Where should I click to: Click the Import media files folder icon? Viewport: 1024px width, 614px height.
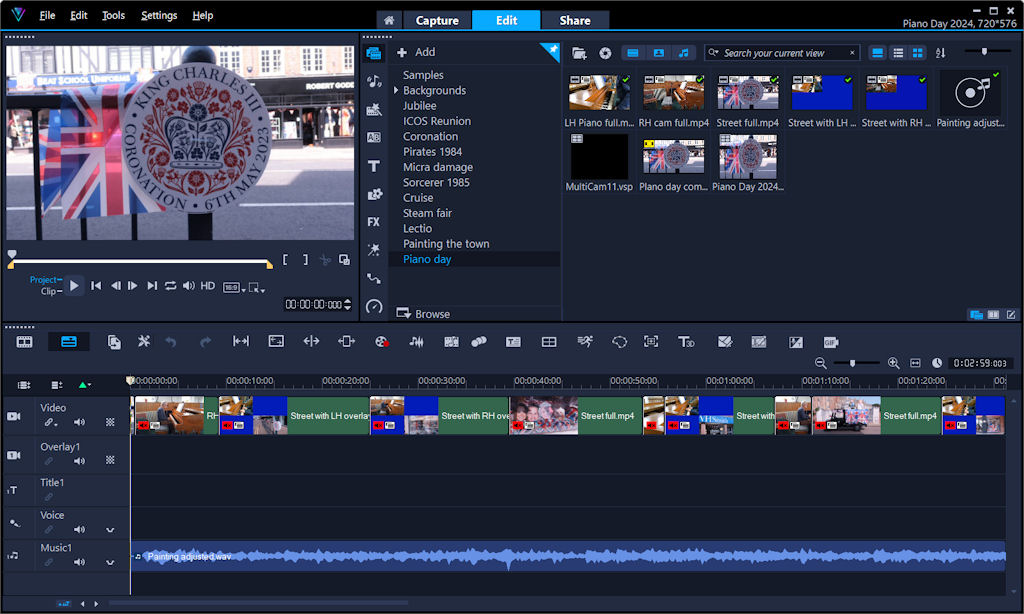[579, 53]
